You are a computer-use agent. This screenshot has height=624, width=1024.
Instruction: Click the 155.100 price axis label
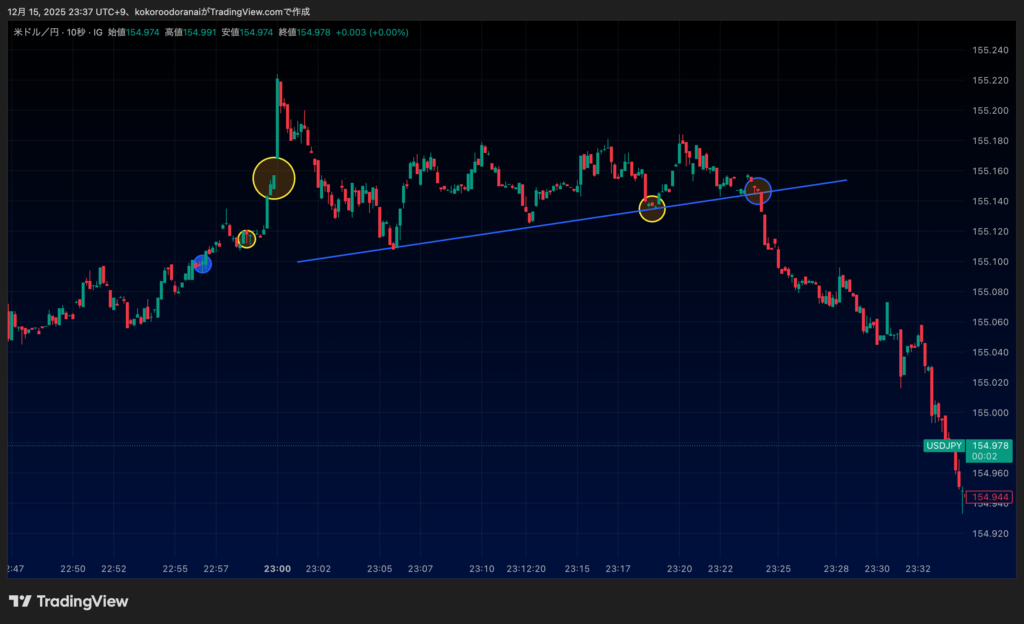click(x=990, y=261)
